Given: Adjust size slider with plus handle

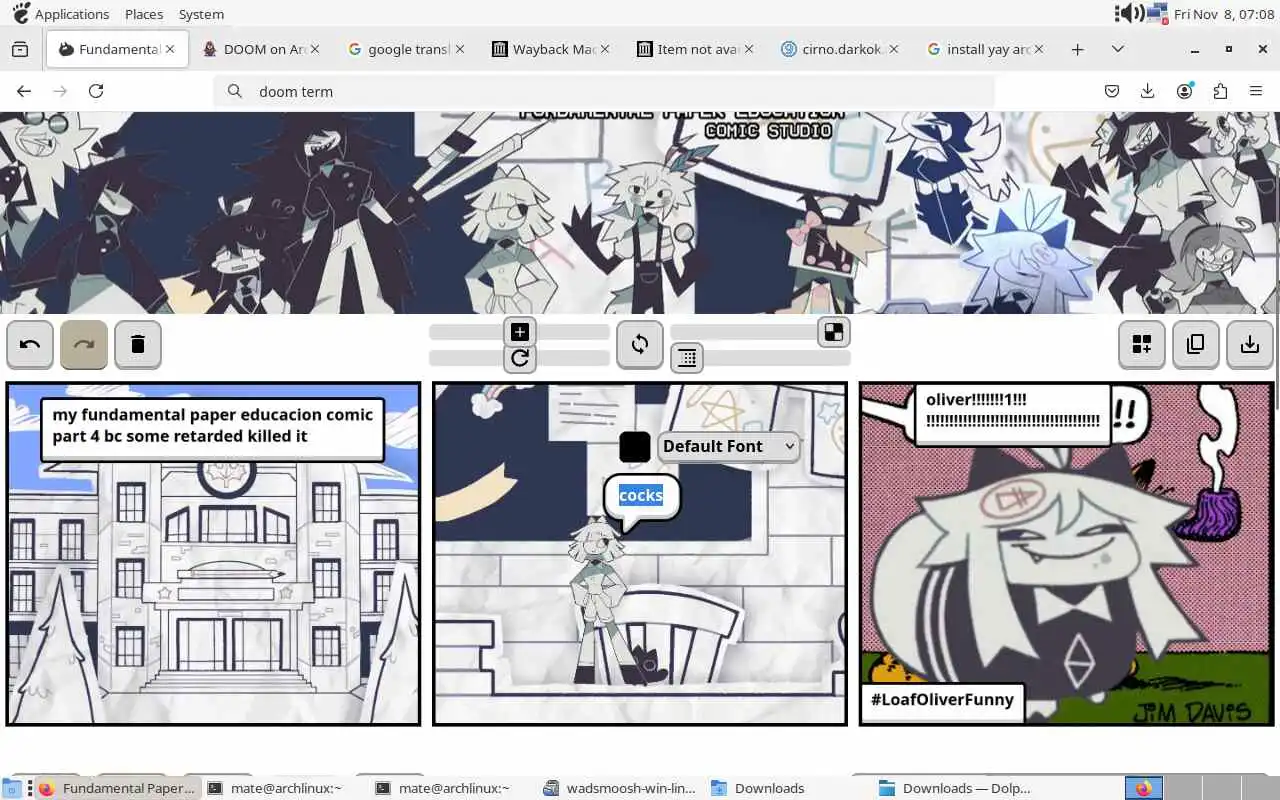Looking at the screenshot, I should (519, 332).
